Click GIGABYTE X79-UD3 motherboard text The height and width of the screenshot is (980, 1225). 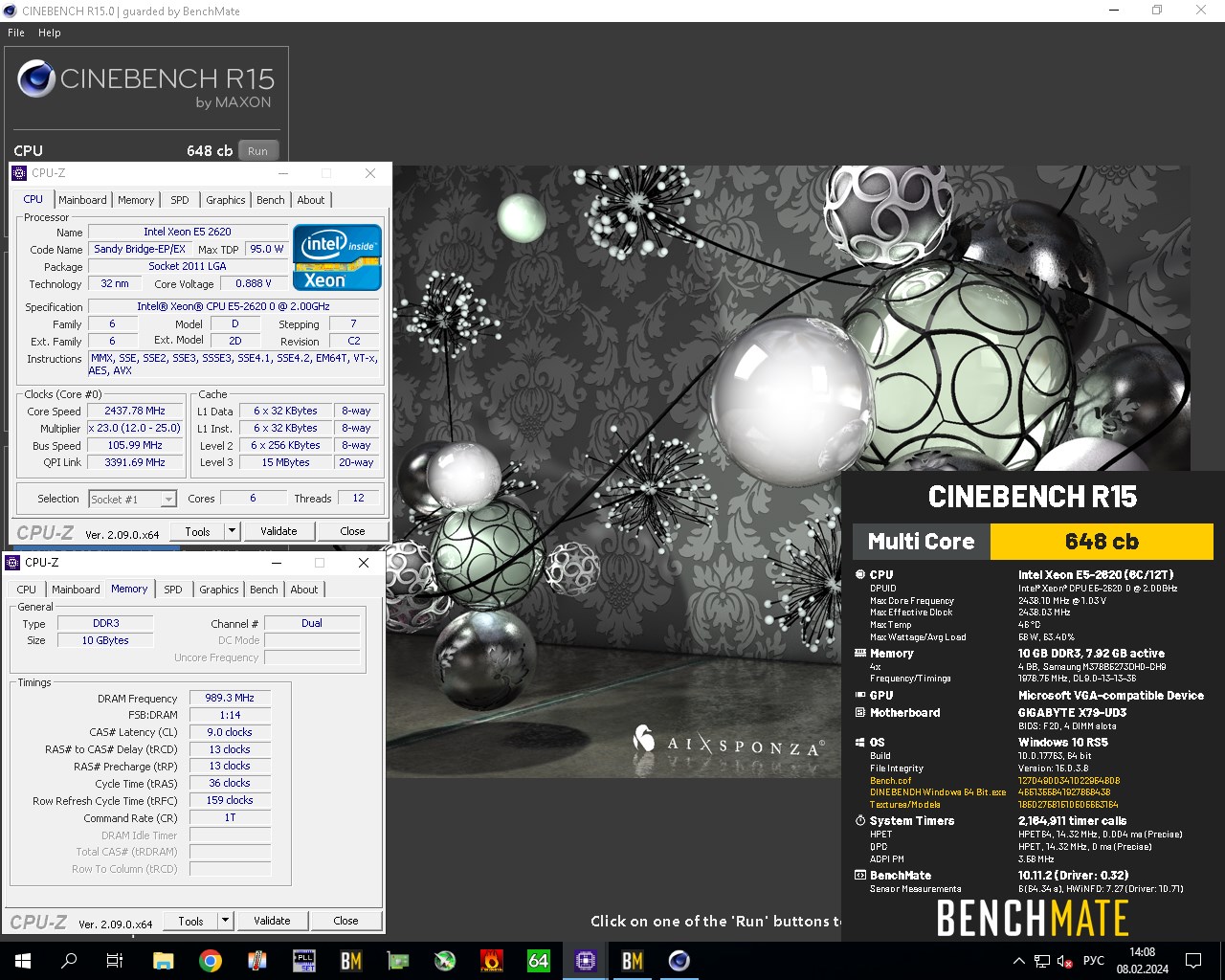click(1072, 713)
